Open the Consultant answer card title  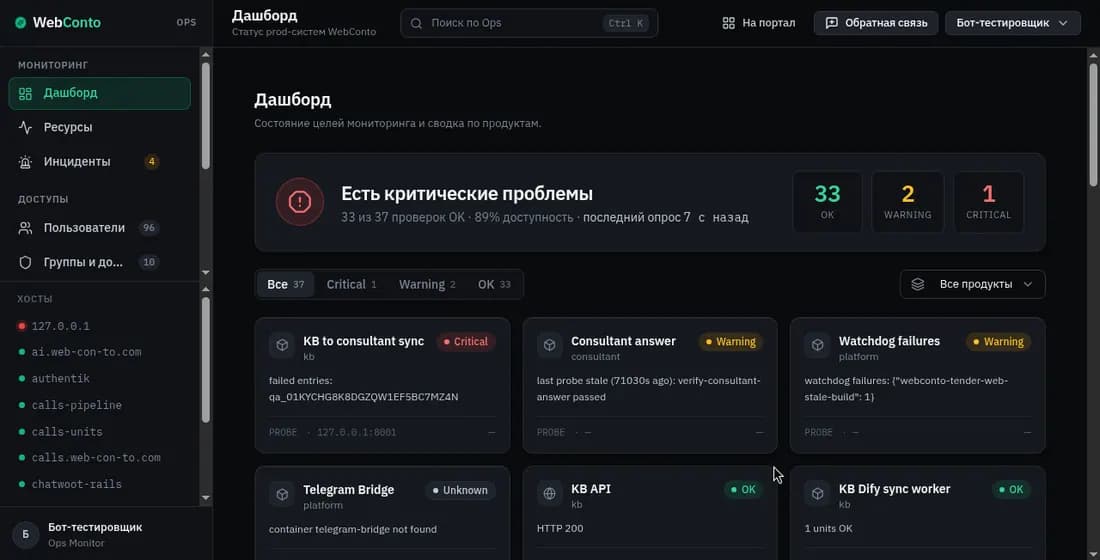623,341
